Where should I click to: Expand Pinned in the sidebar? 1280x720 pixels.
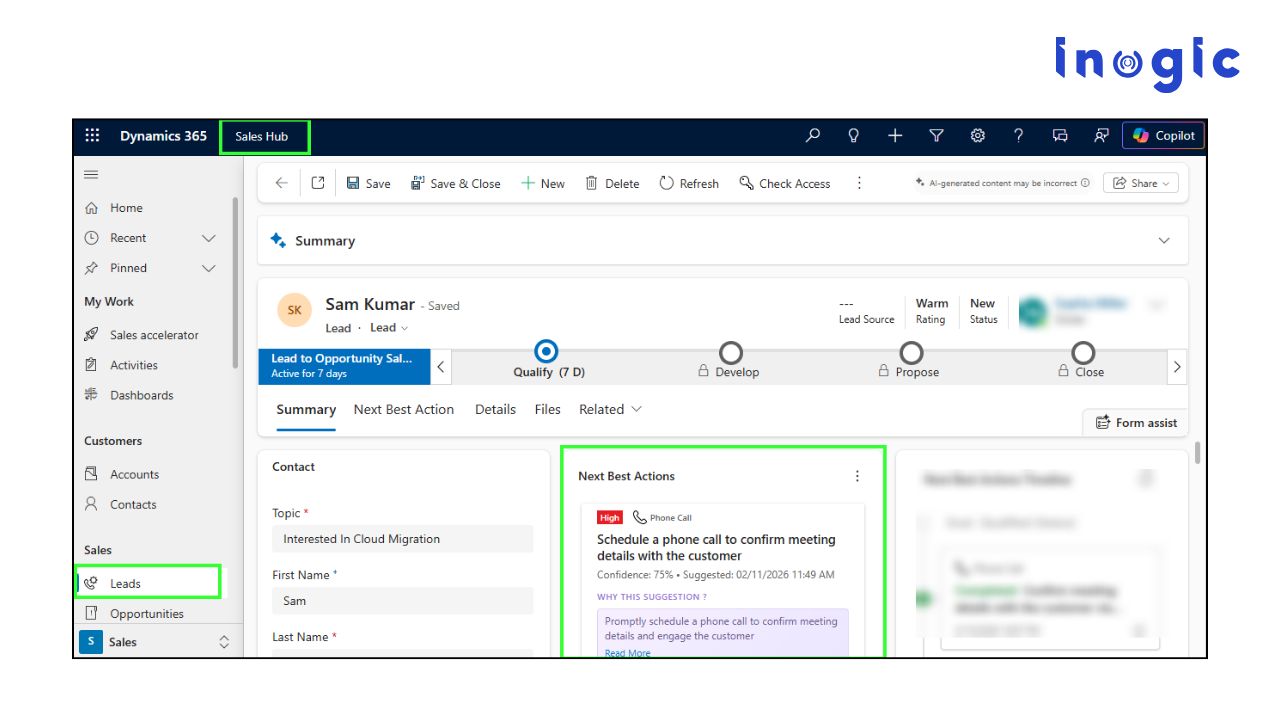click(x=209, y=268)
